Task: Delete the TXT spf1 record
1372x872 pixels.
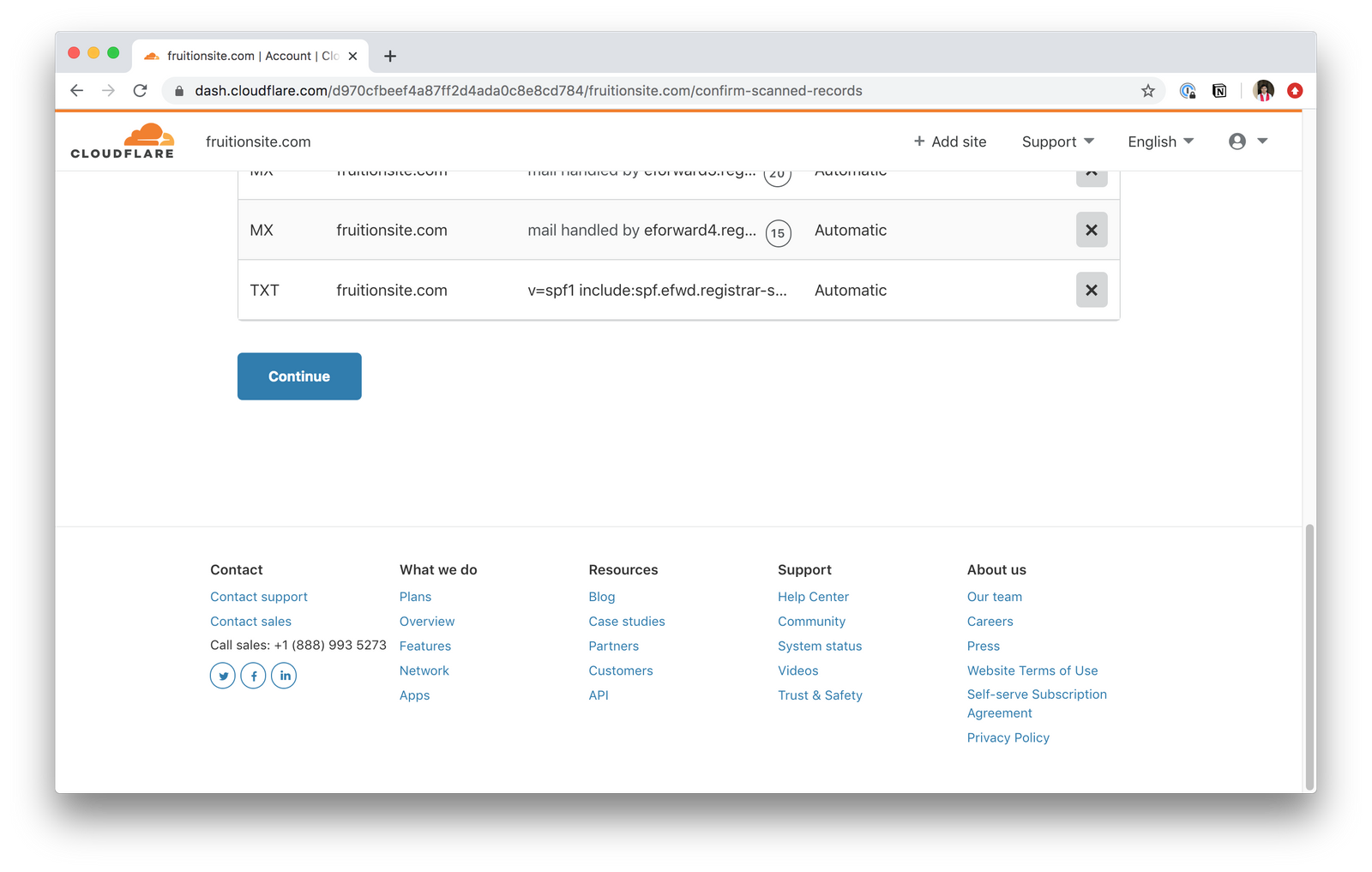Action: (1091, 290)
